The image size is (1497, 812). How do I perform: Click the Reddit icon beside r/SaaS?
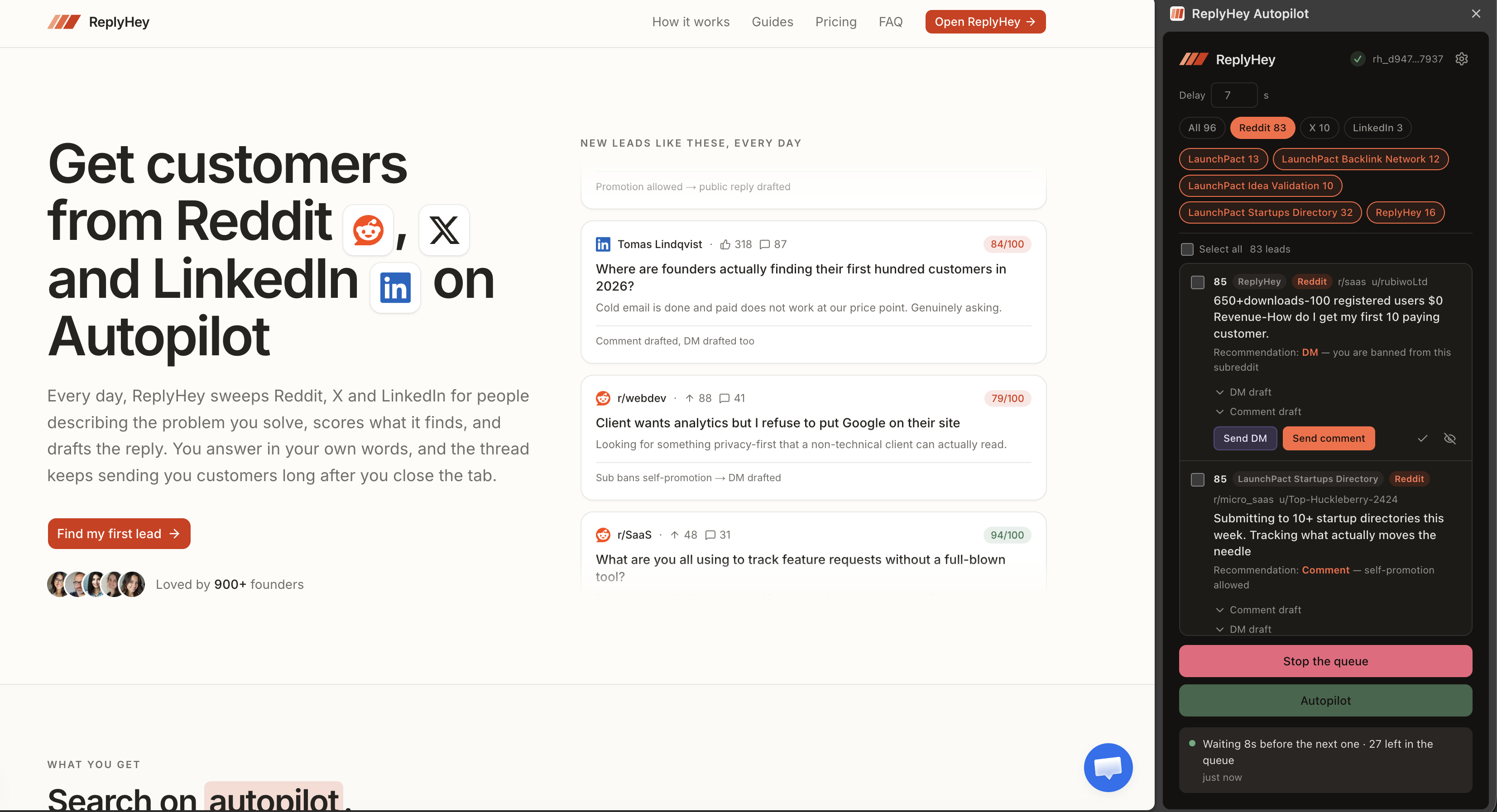[x=603, y=535]
